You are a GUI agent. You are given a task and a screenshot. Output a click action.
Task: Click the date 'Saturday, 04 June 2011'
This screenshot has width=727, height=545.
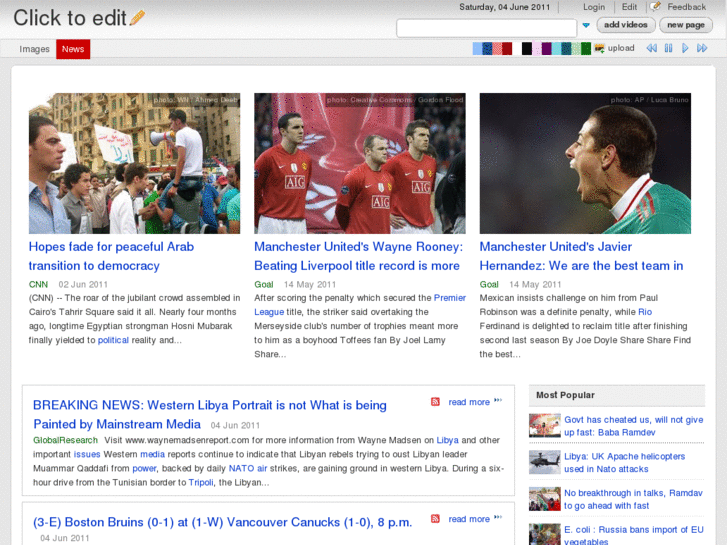pyautogui.click(x=504, y=7)
